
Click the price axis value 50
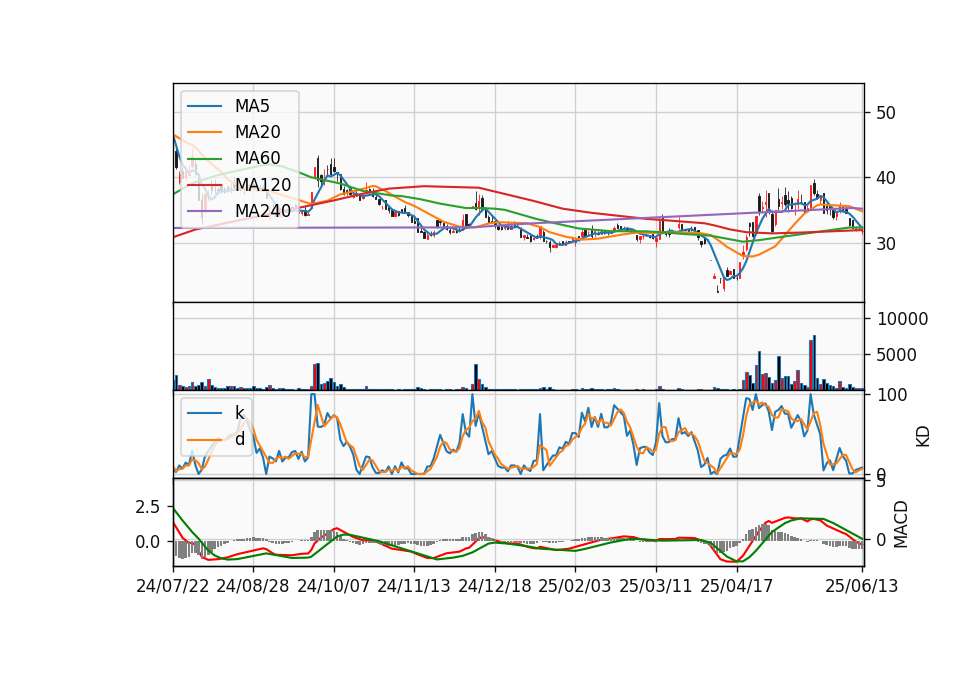tap(886, 113)
